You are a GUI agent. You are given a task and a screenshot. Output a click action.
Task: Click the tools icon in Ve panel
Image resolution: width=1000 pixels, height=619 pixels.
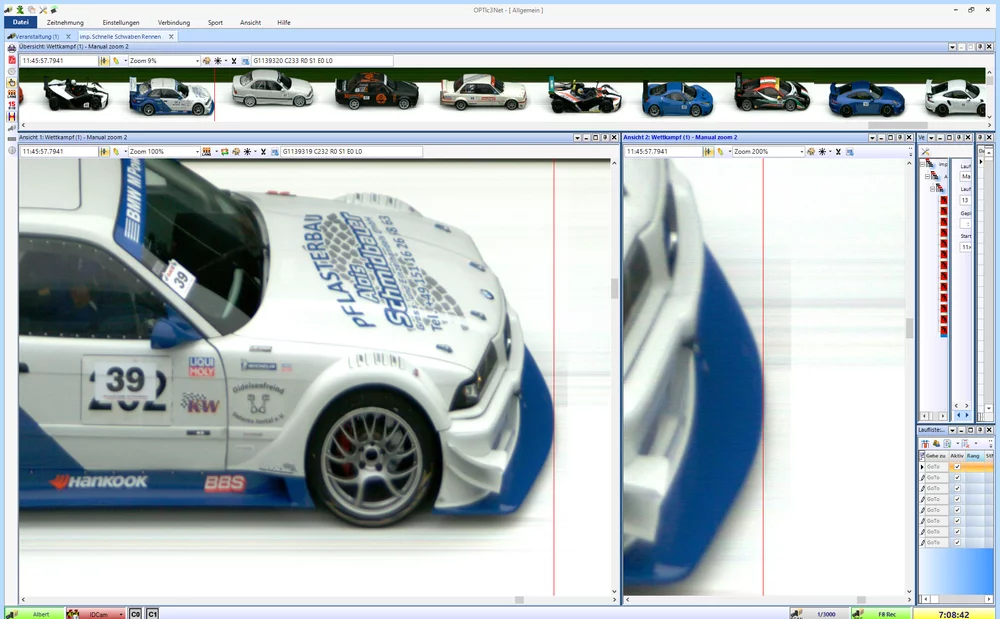(x=925, y=152)
